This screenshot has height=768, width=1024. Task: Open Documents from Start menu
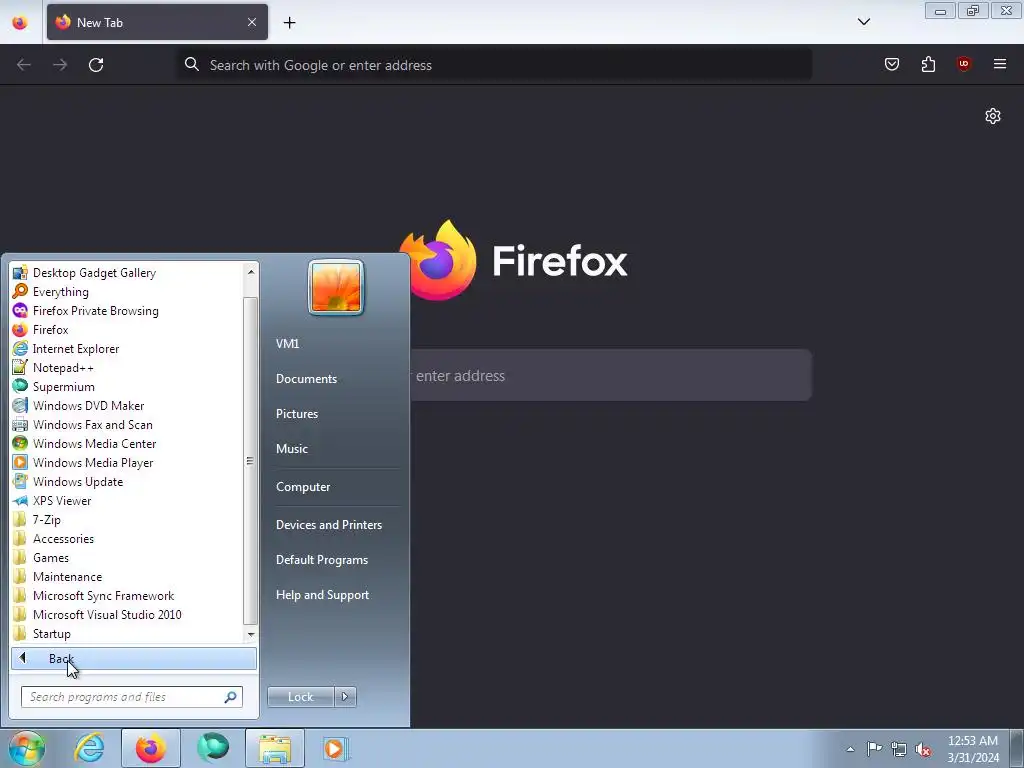[306, 379]
